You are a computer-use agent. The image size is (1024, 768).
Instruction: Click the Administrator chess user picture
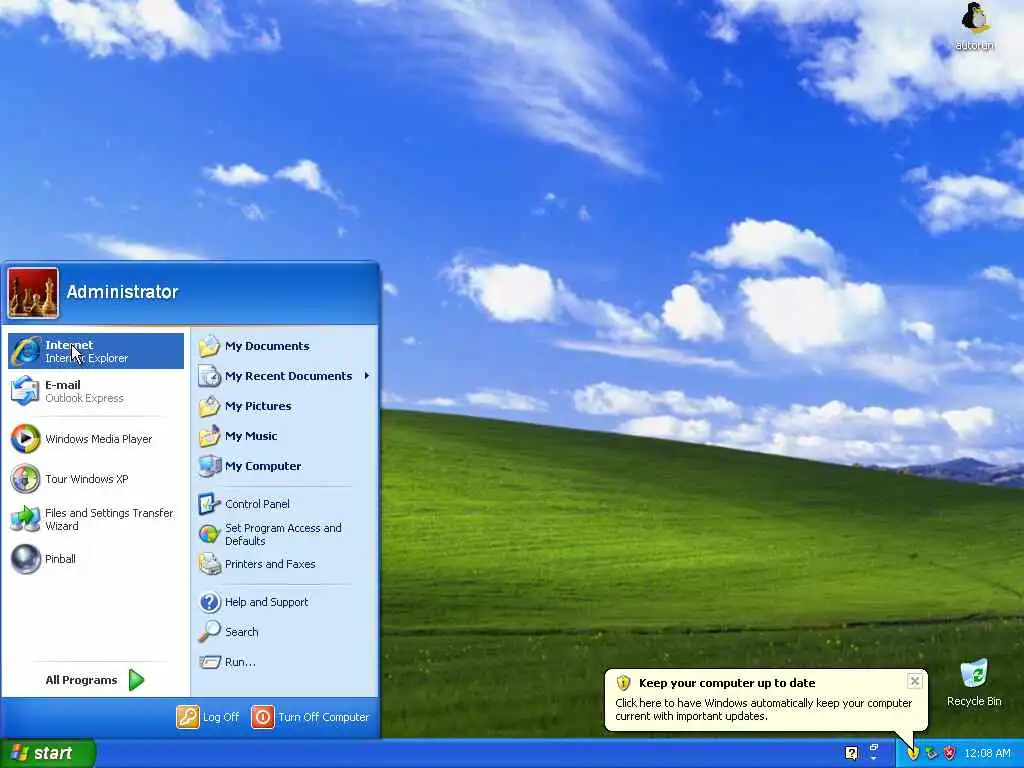[33, 293]
